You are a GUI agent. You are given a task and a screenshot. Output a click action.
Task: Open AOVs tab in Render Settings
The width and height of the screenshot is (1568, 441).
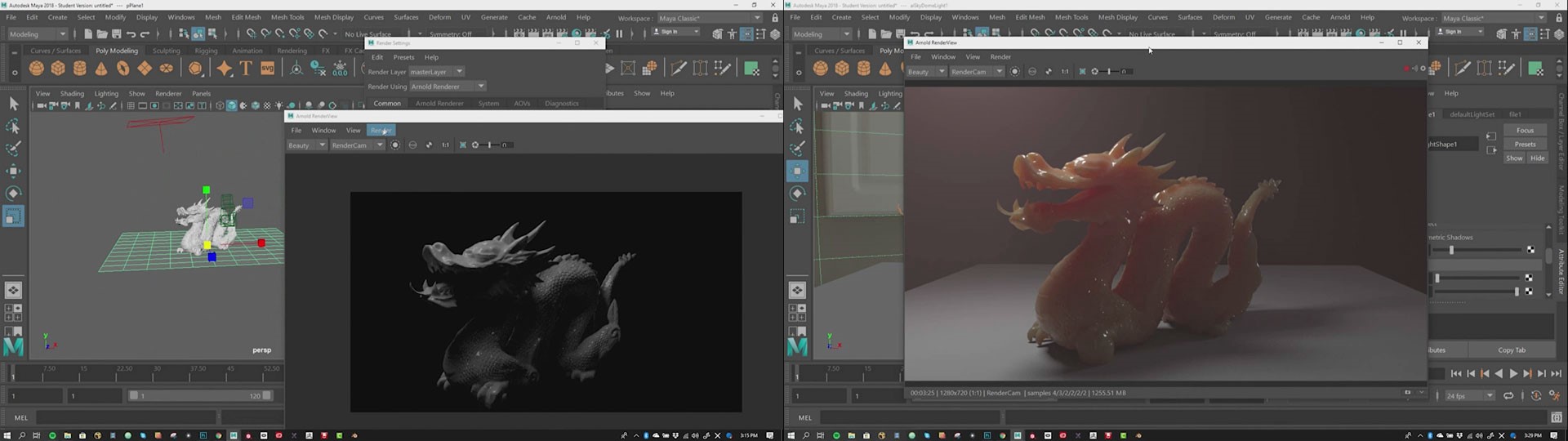[522, 103]
